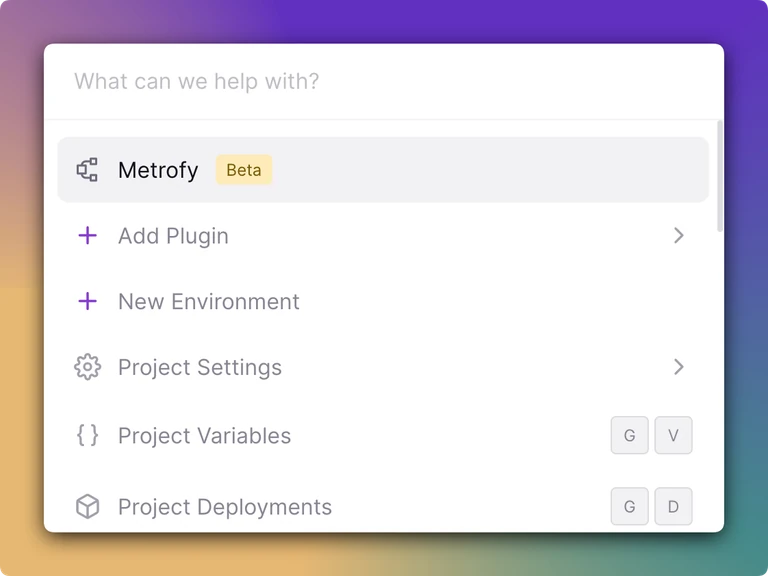Screen dimensions: 768x576
Task: Click the Metrofy node-diagram icon
Action: click(87, 170)
